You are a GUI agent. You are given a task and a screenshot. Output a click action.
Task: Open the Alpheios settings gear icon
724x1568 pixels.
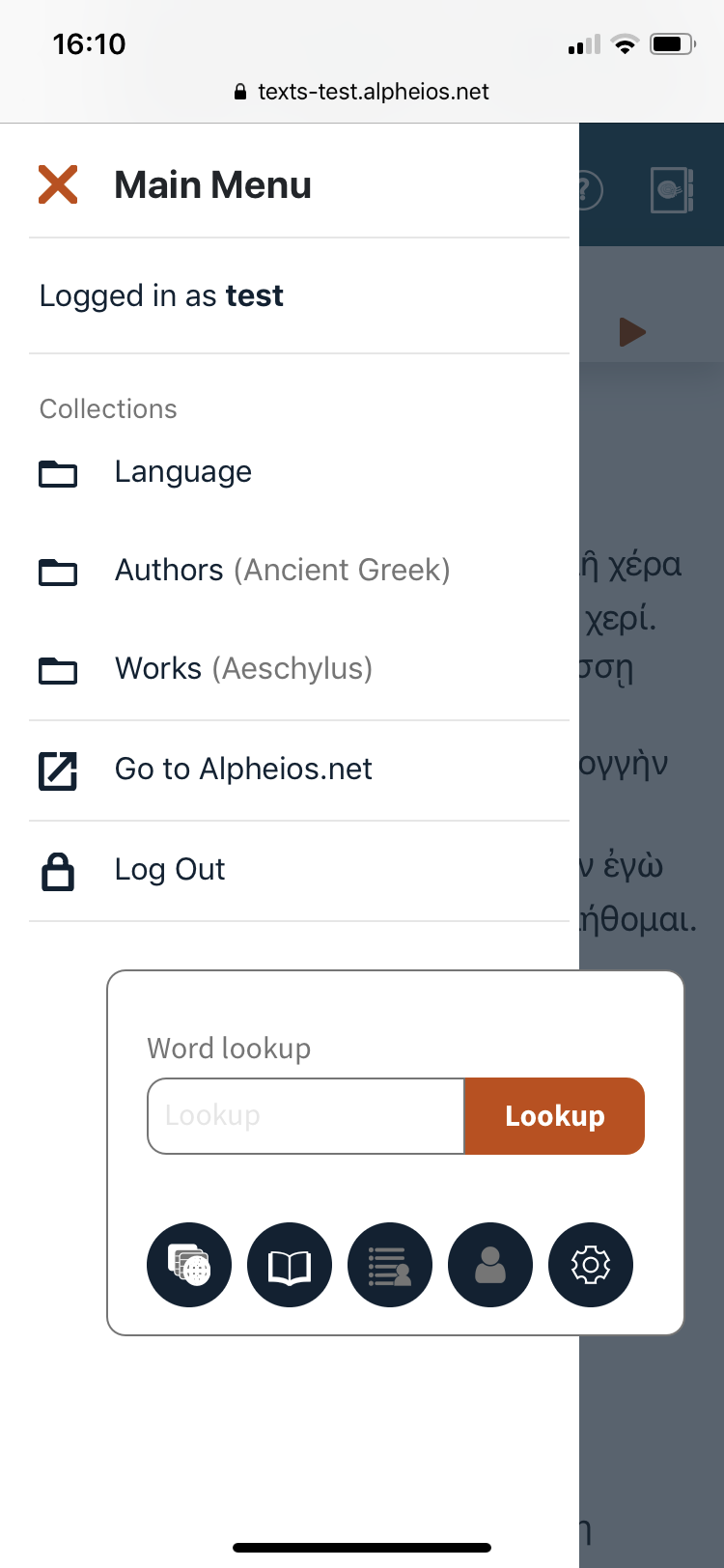pyautogui.click(x=590, y=1265)
